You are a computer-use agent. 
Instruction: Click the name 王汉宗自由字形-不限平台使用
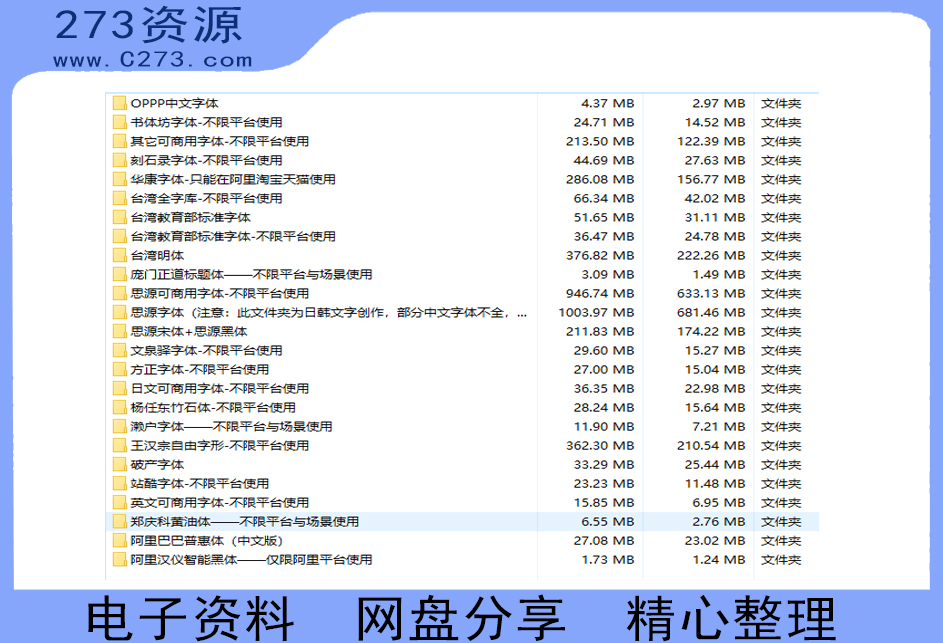[x=220, y=445]
